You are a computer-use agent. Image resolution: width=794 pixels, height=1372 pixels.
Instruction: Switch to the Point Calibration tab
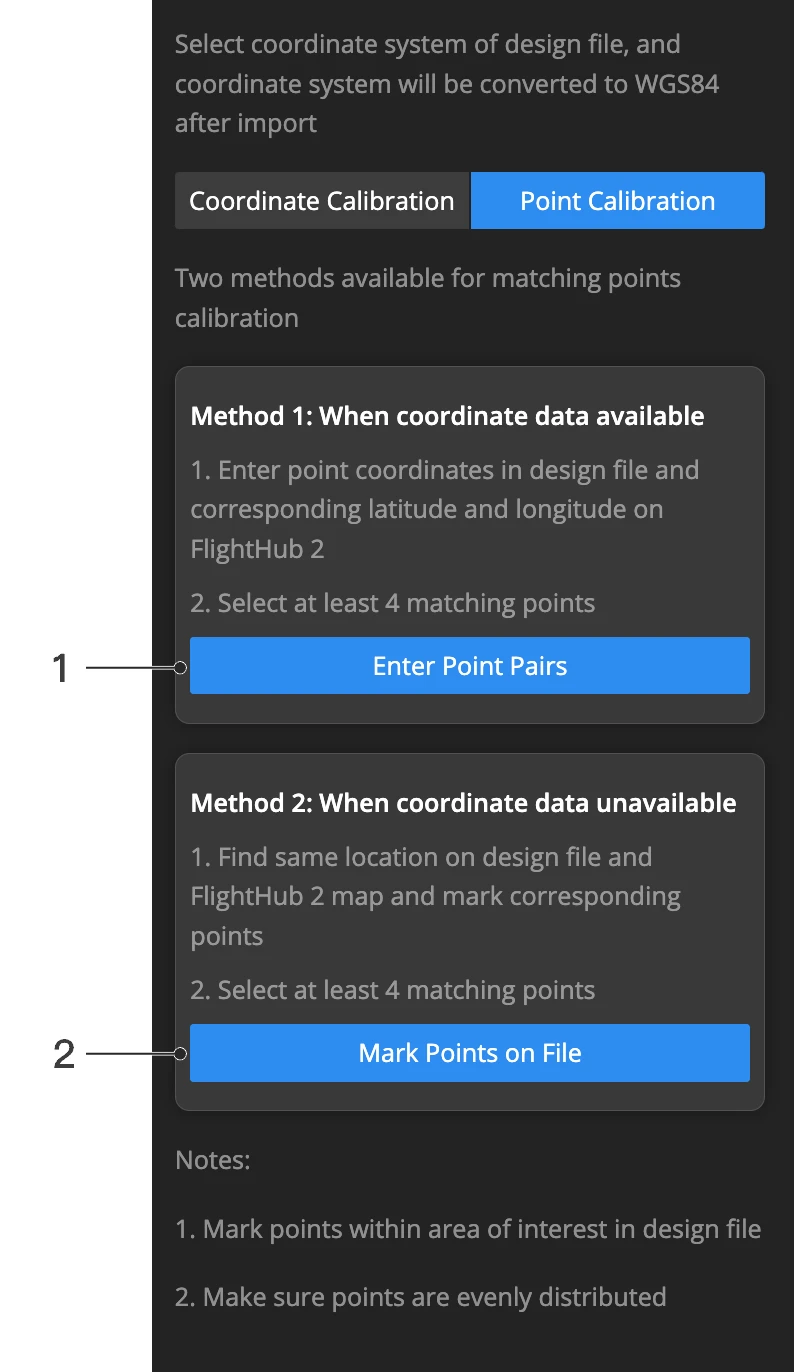[x=617, y=200]
